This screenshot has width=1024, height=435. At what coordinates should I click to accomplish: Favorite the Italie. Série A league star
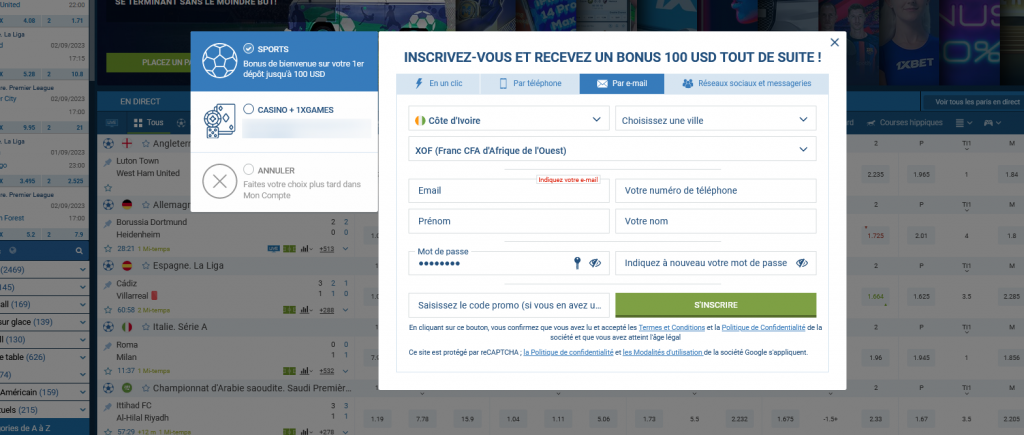[x=146, y=327]
